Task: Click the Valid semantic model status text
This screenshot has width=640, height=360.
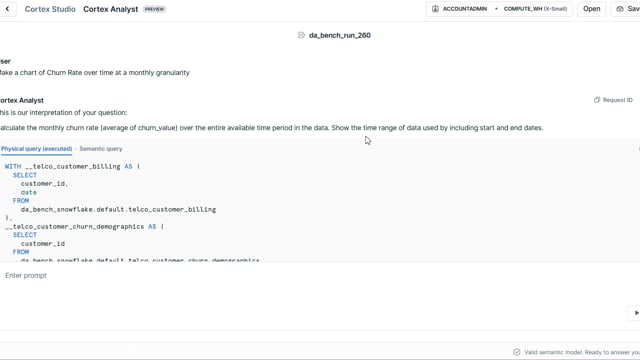Action: tap(582, 352)
